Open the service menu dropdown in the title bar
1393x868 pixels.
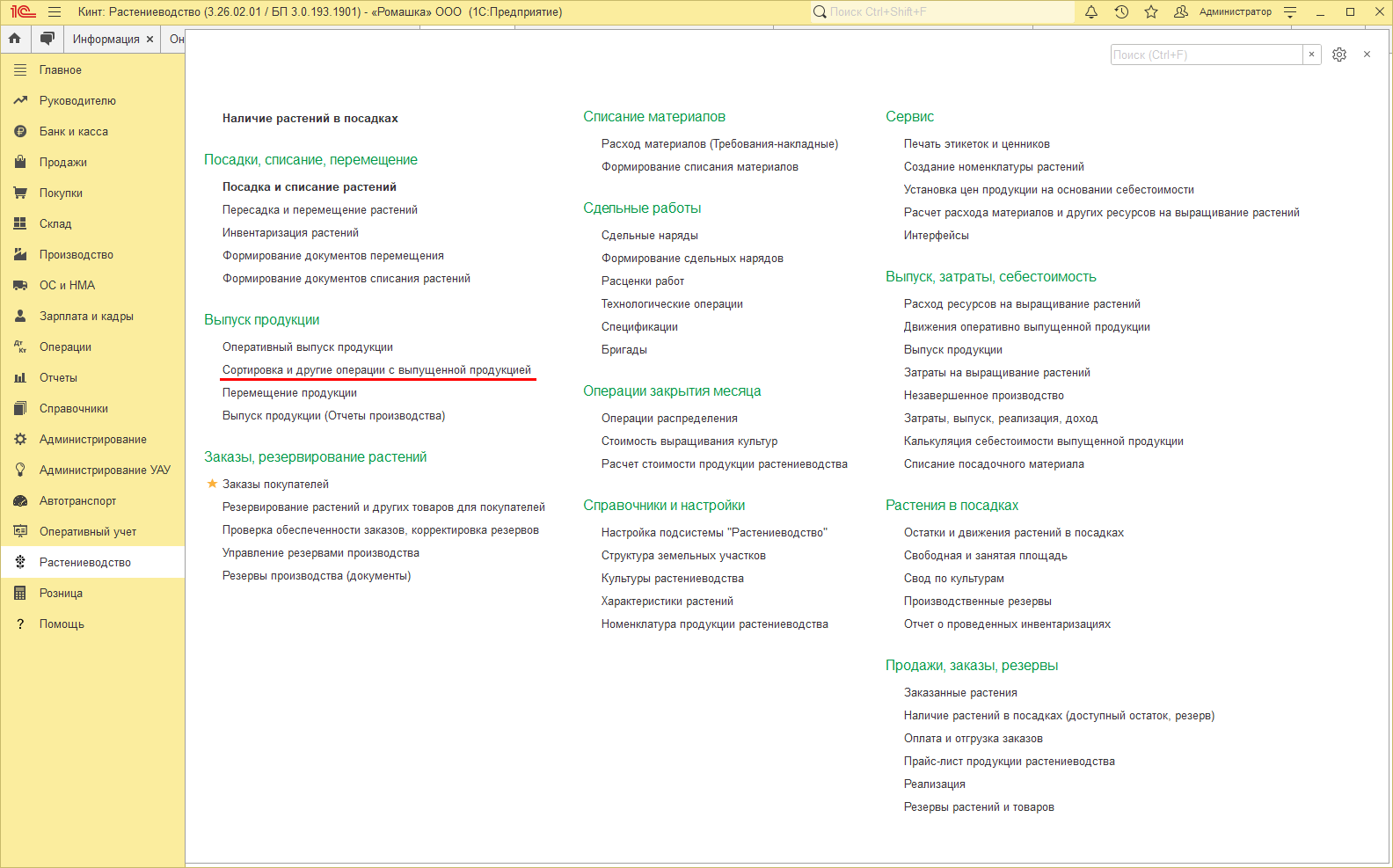(x=1290, y=12)
